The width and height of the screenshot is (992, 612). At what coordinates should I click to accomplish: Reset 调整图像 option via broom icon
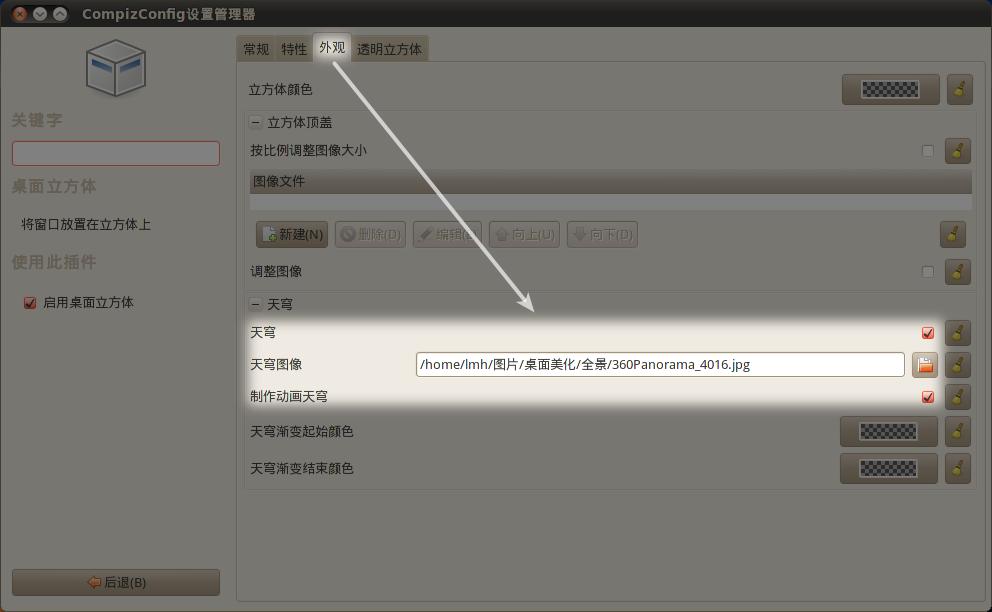[x=957, y=272]
